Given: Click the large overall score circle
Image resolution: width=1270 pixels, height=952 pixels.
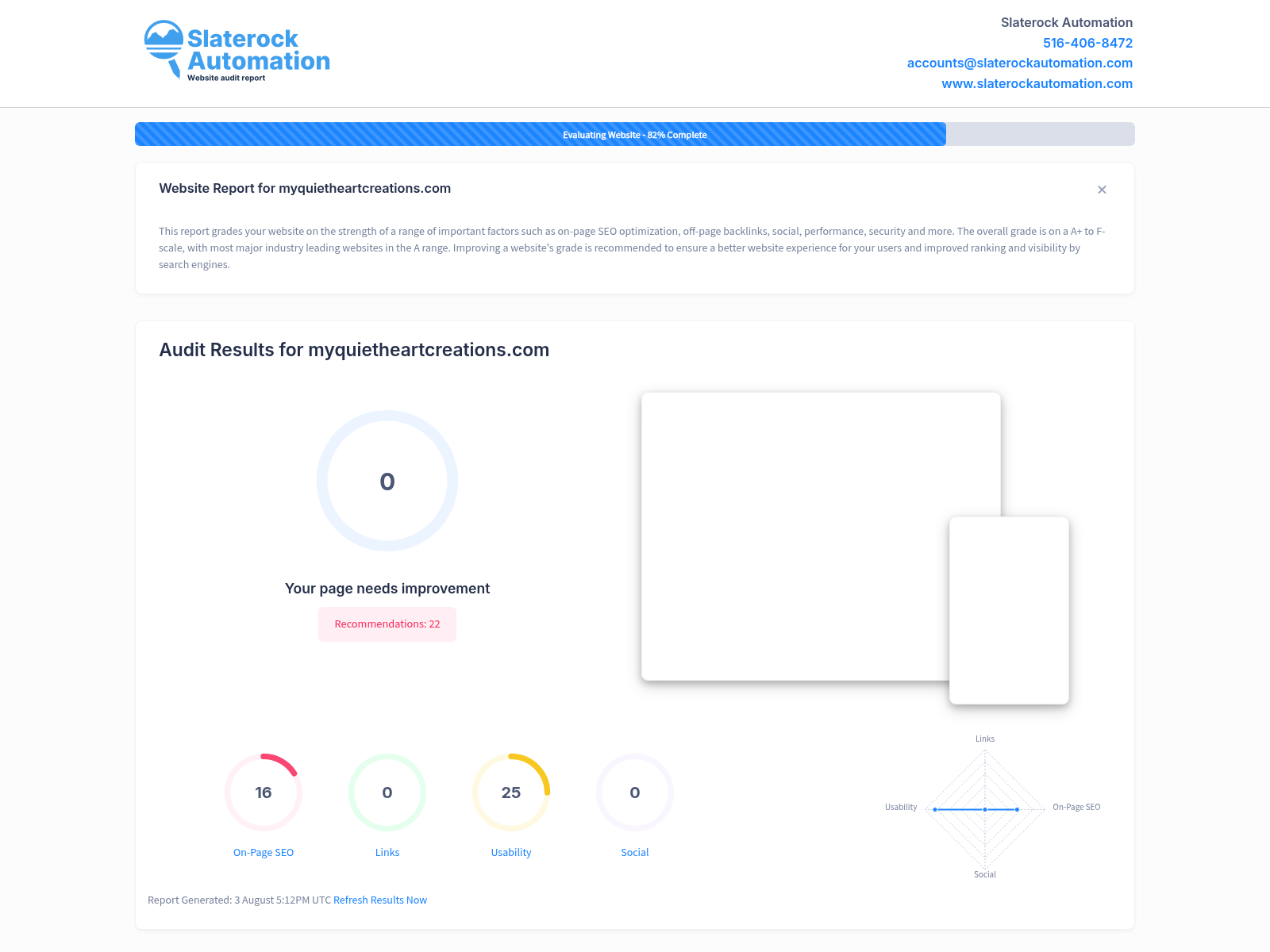Looking at the screenshot, I should point(387,481).
